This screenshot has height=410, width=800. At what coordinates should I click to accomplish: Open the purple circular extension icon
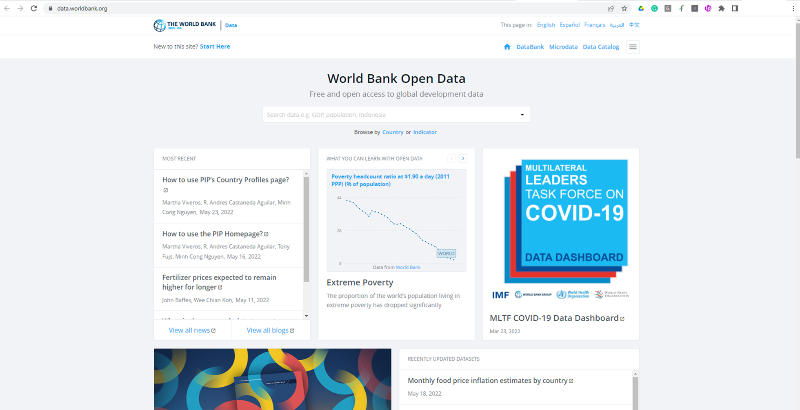(708, 8)
